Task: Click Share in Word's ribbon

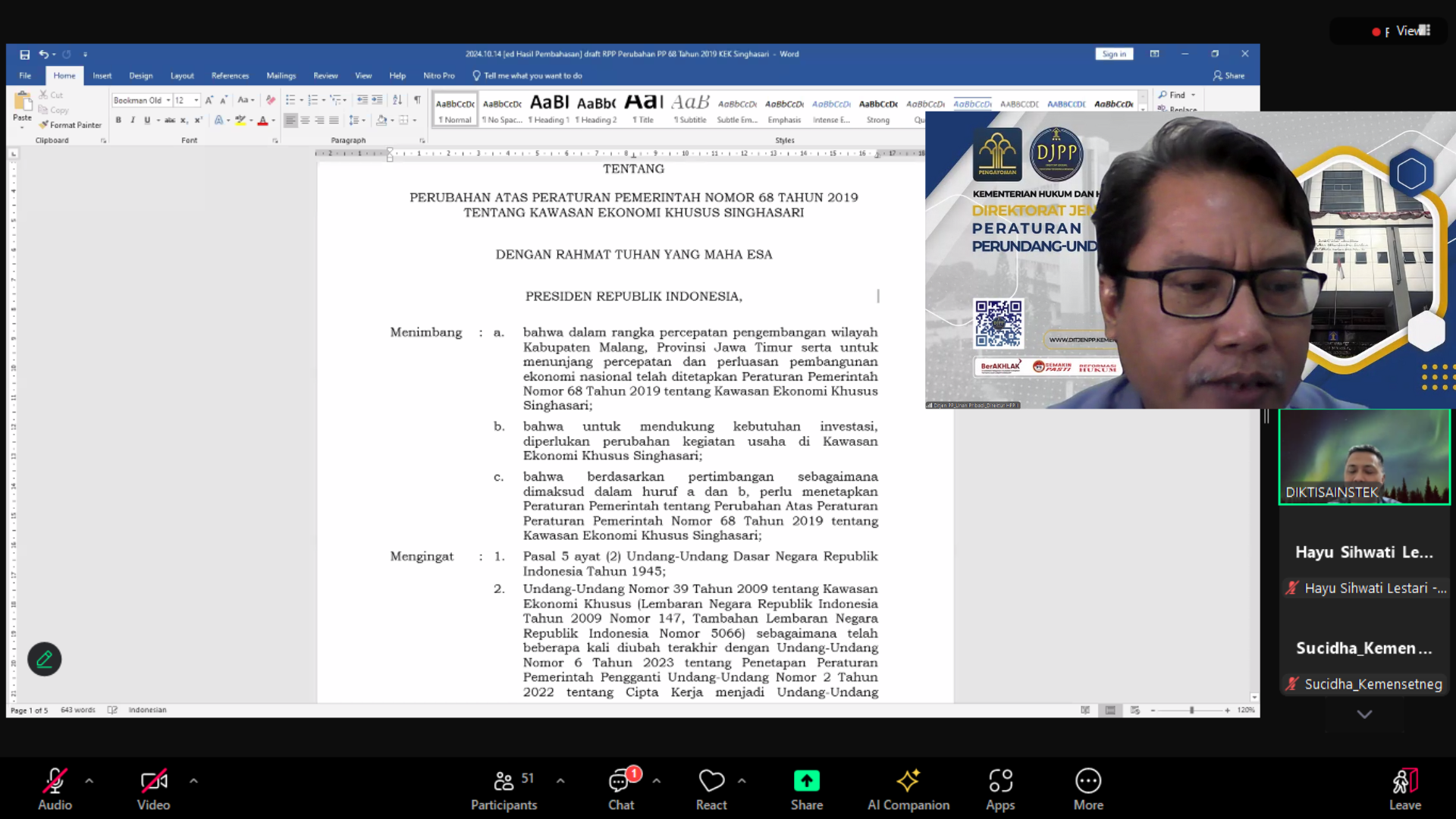Action: [1229, 76]
